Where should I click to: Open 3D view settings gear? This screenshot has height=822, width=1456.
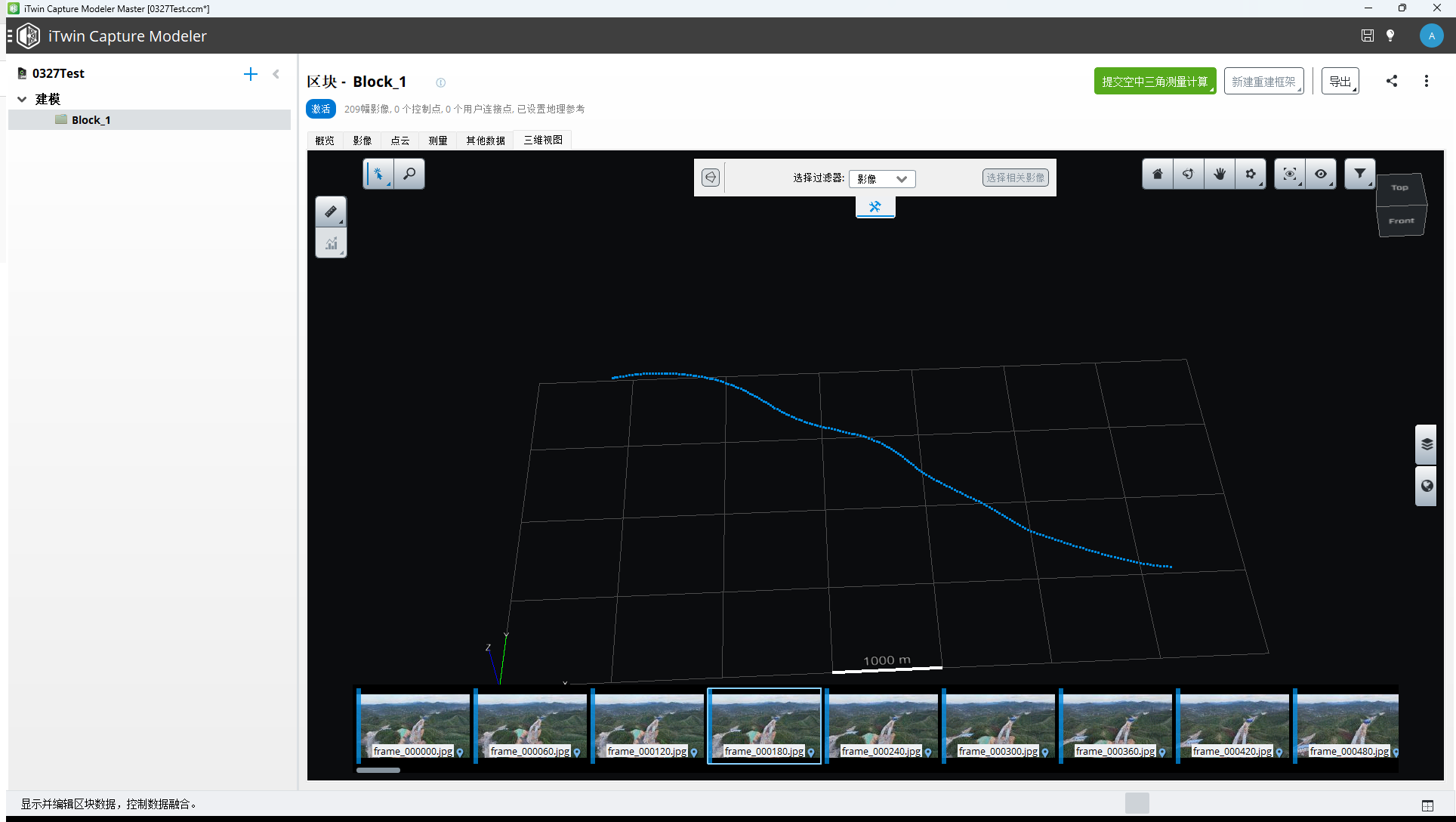click(x=1251, y=174)
